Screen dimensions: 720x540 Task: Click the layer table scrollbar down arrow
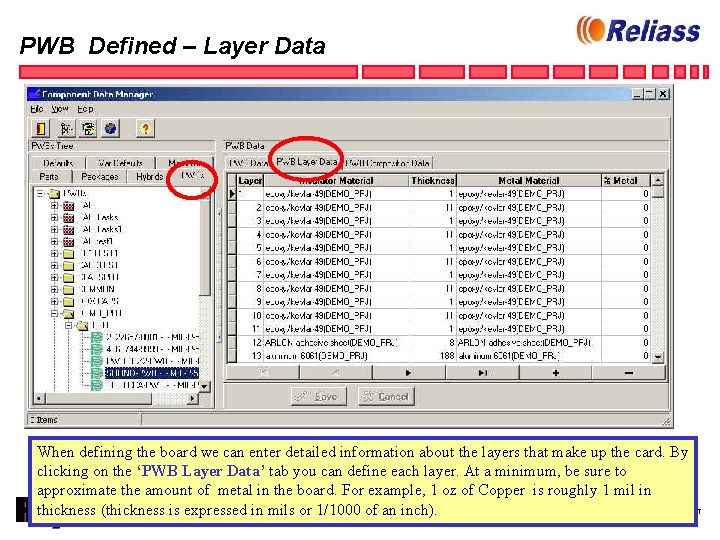(658, 357)
